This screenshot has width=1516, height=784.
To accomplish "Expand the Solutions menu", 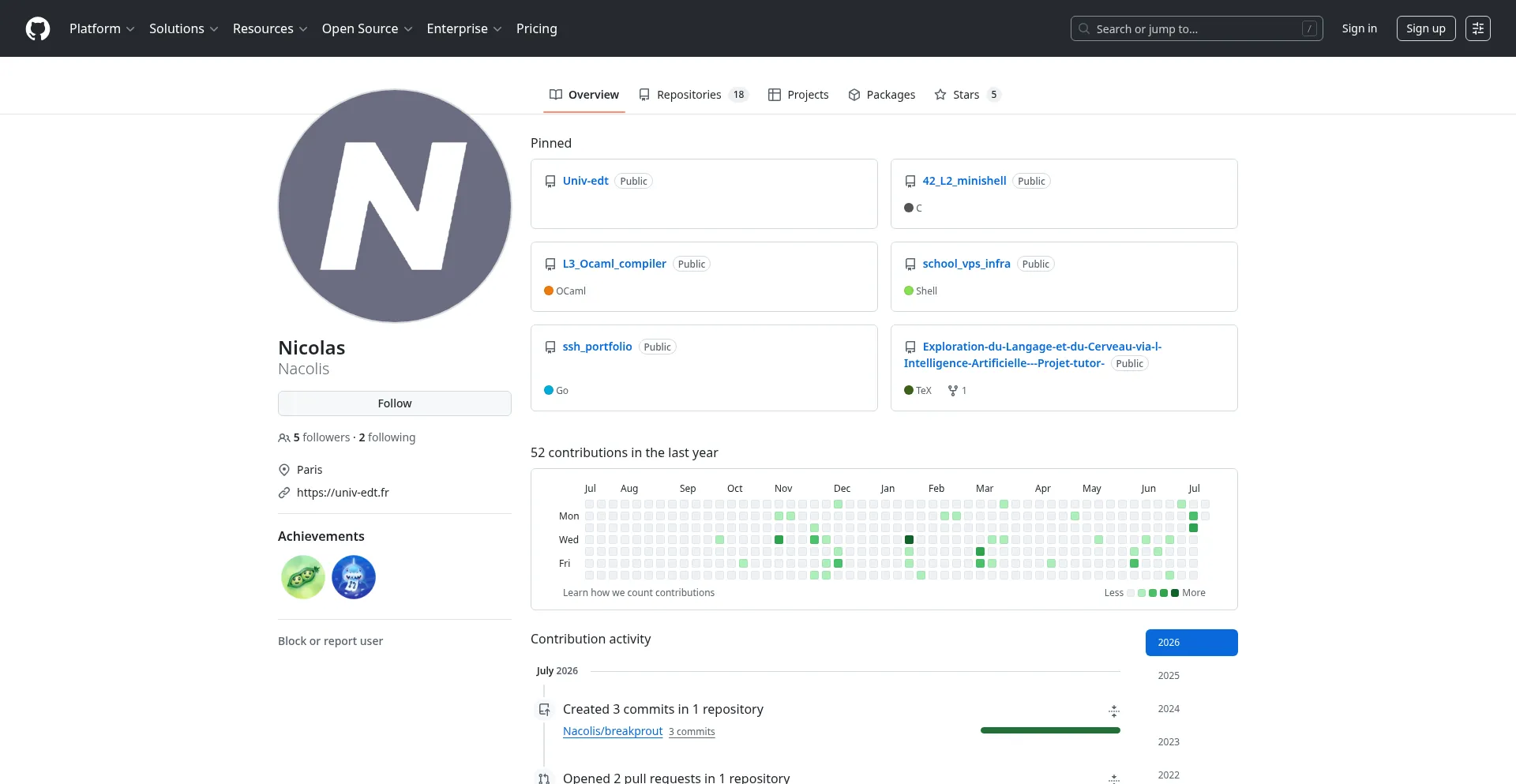I will (x=183, y=28).
